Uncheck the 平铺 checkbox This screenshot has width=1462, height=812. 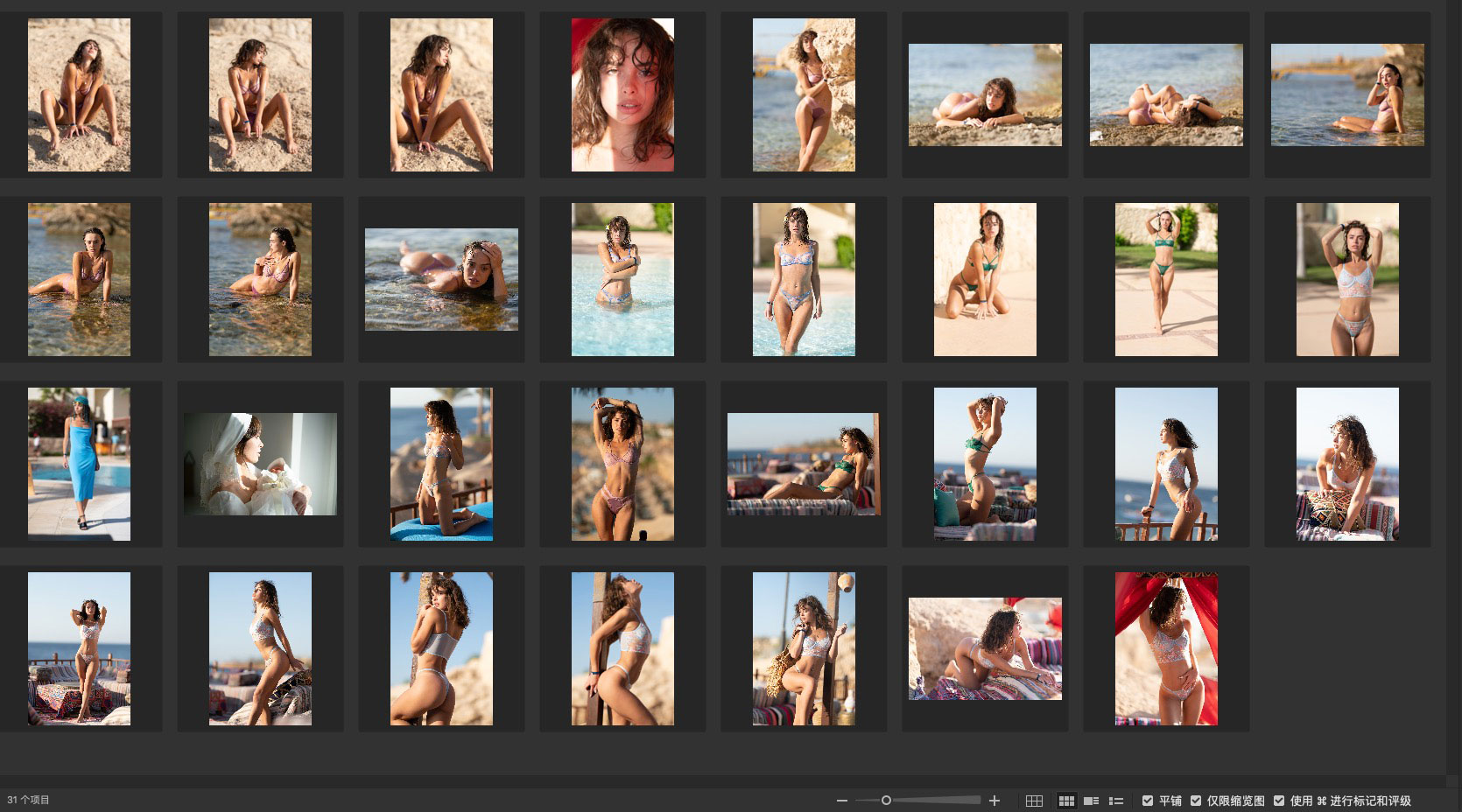[1148, 801]
